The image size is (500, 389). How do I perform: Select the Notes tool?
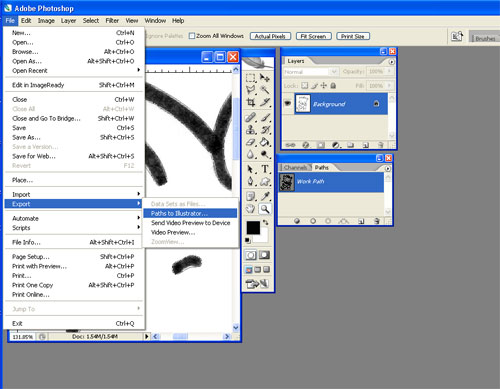[251, 196]
